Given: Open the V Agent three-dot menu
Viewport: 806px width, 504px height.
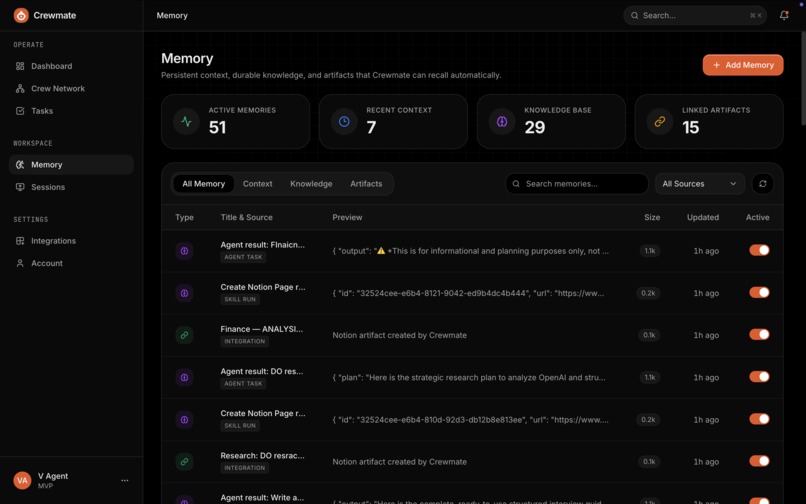Looking at the screenshot, I should [x=124, y=480].
